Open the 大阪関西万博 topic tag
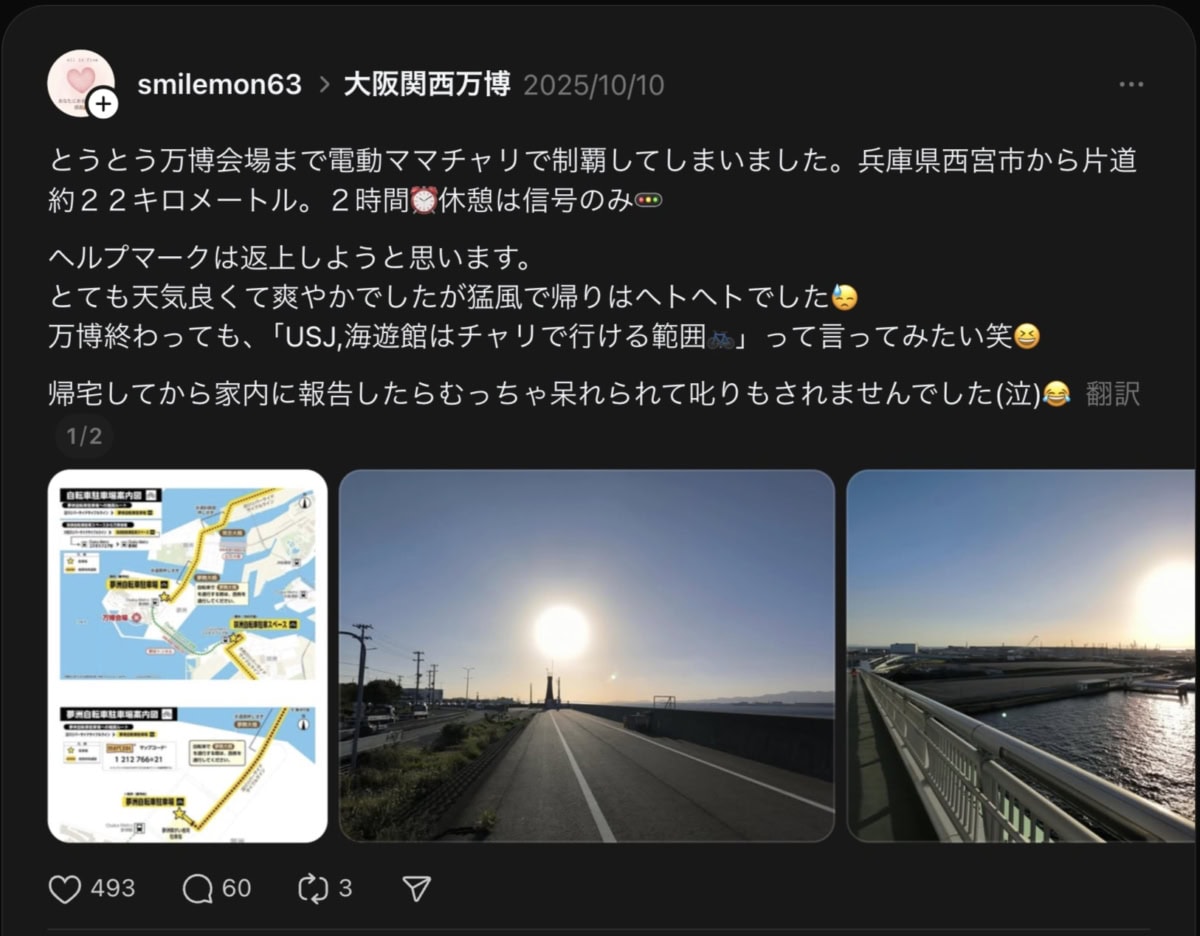The image size is (1200, 936). tap(427, 85)
